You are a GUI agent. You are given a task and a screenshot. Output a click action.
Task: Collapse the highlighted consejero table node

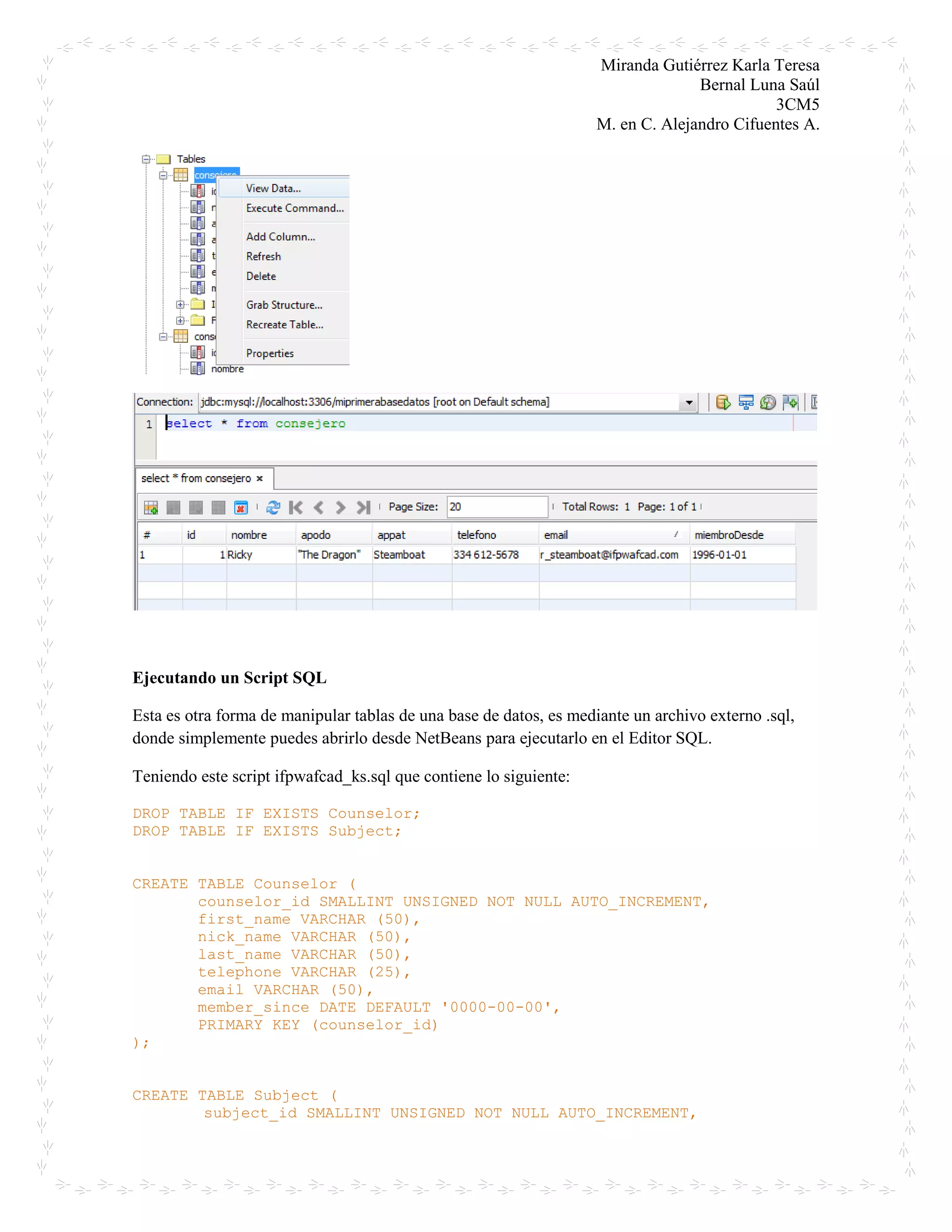click(x=163, y=175)
